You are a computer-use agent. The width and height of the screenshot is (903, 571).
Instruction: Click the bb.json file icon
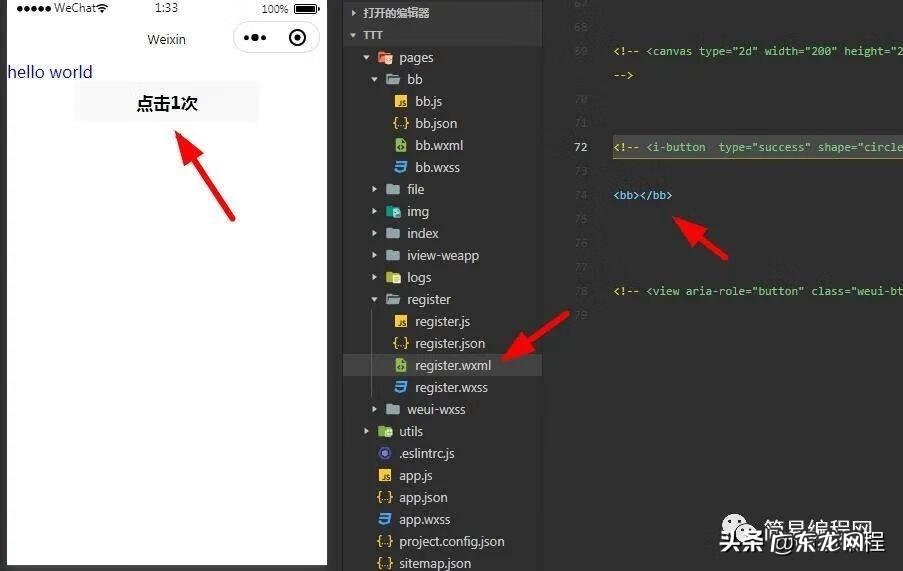click(400, 124)
